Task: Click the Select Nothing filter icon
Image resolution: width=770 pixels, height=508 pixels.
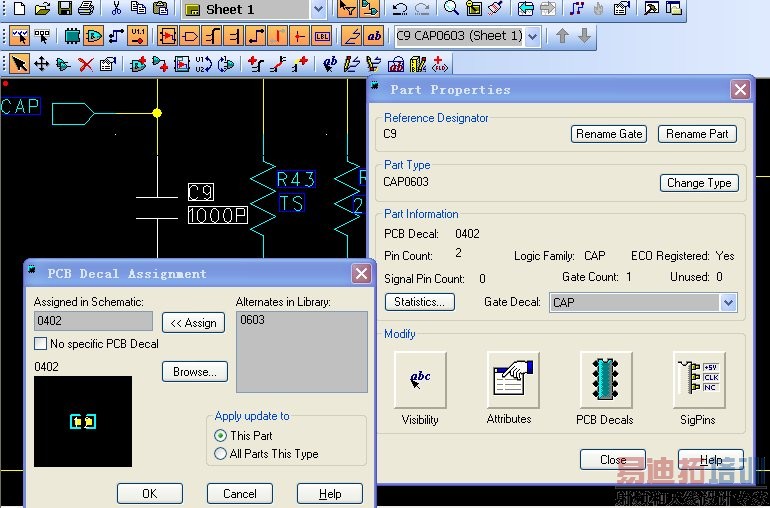Action: [42, 36]
